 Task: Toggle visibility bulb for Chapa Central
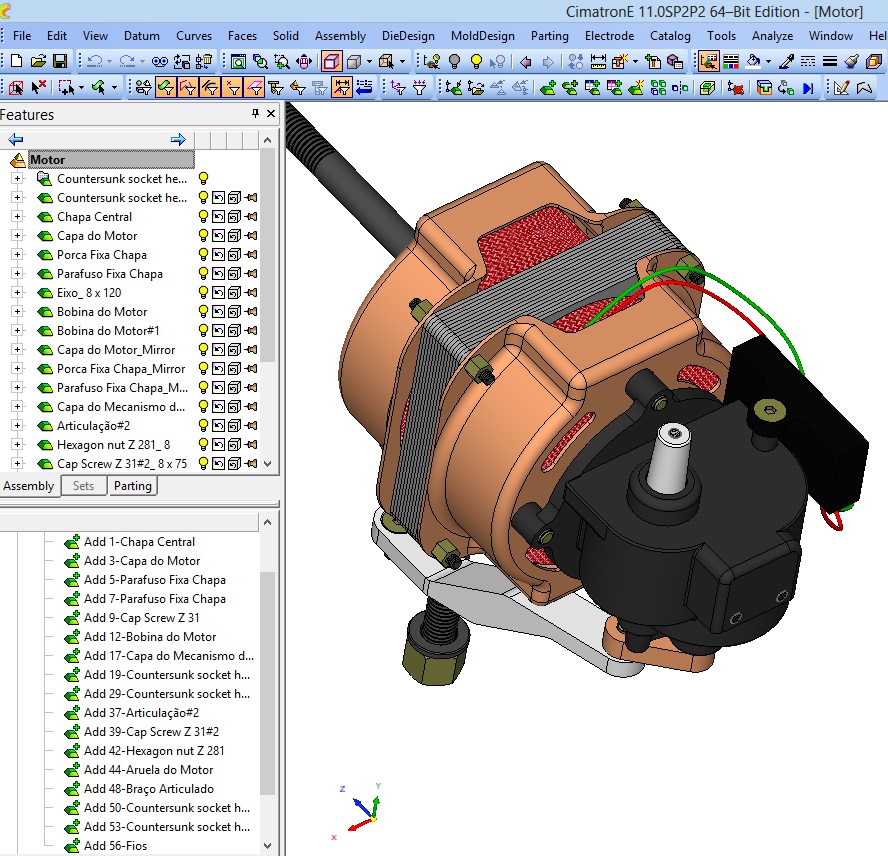(203, 216)
